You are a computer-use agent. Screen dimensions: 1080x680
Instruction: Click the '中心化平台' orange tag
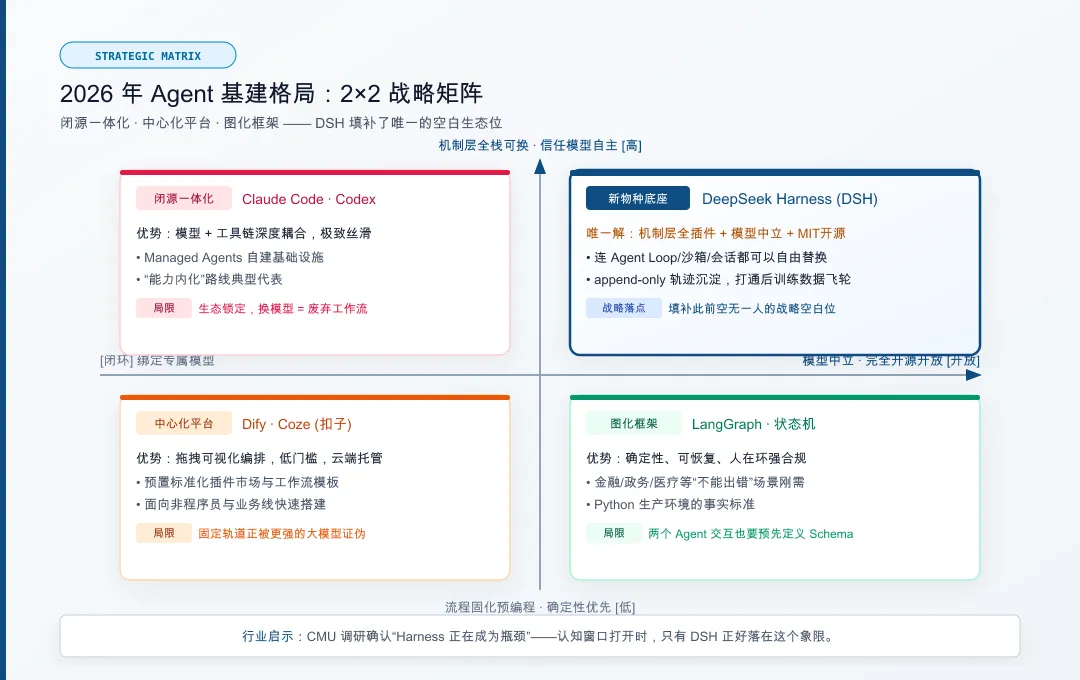tap(184, 423)
